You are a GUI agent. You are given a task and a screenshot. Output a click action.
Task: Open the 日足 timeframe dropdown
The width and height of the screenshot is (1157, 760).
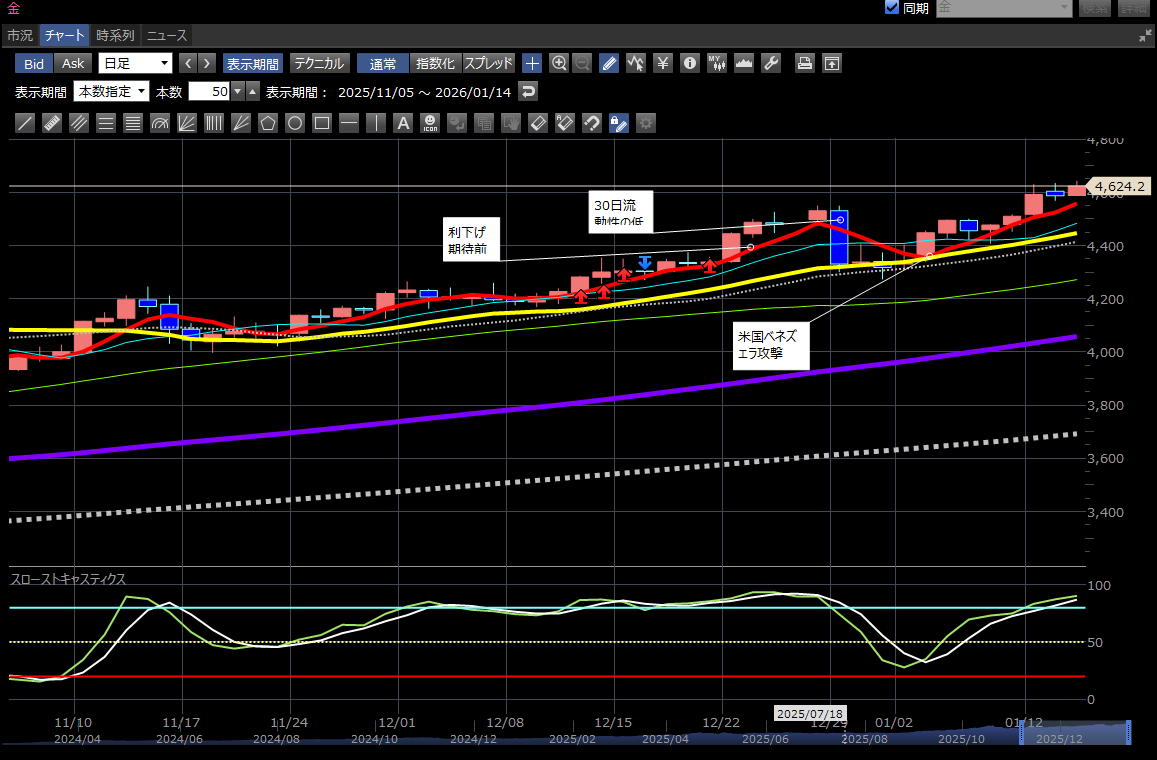point(135,63)
